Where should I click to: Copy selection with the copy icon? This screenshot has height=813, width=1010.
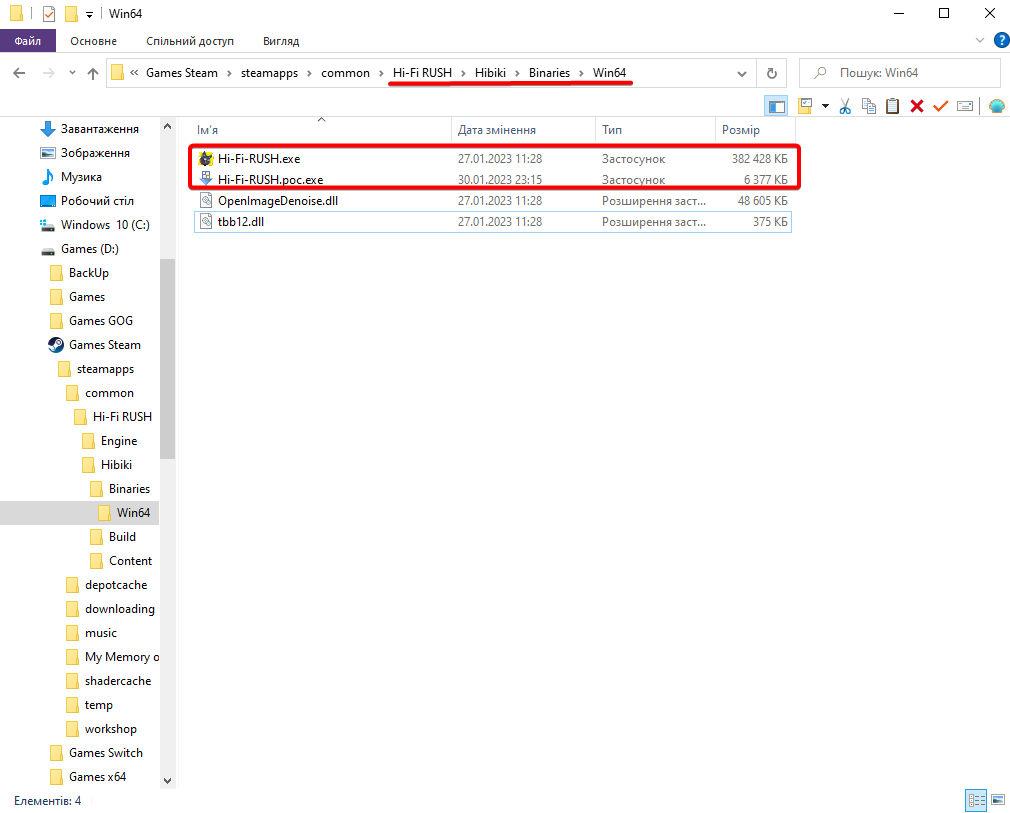coord(869,106)
